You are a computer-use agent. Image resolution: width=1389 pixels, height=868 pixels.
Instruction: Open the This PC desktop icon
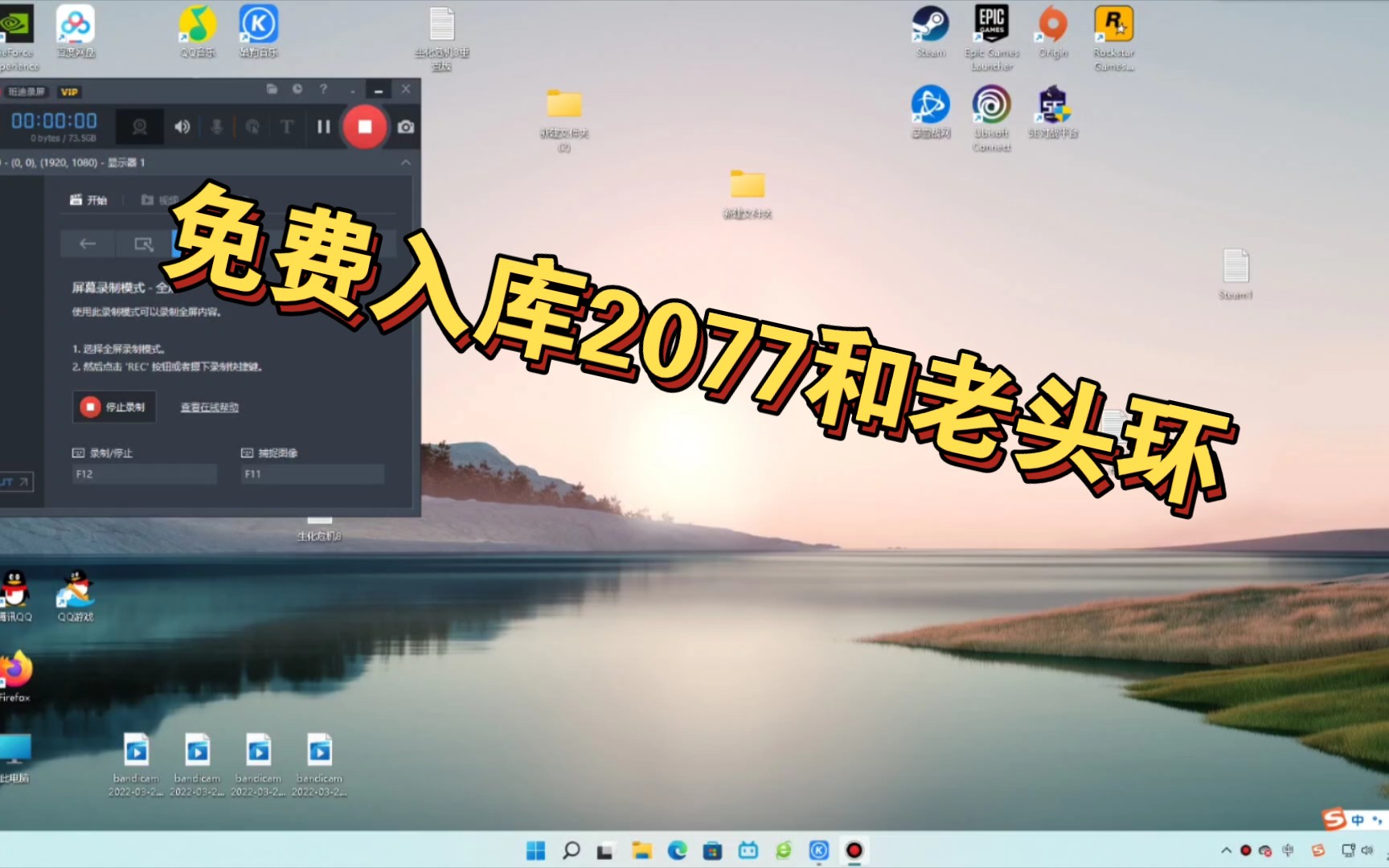tap(16, 758)
